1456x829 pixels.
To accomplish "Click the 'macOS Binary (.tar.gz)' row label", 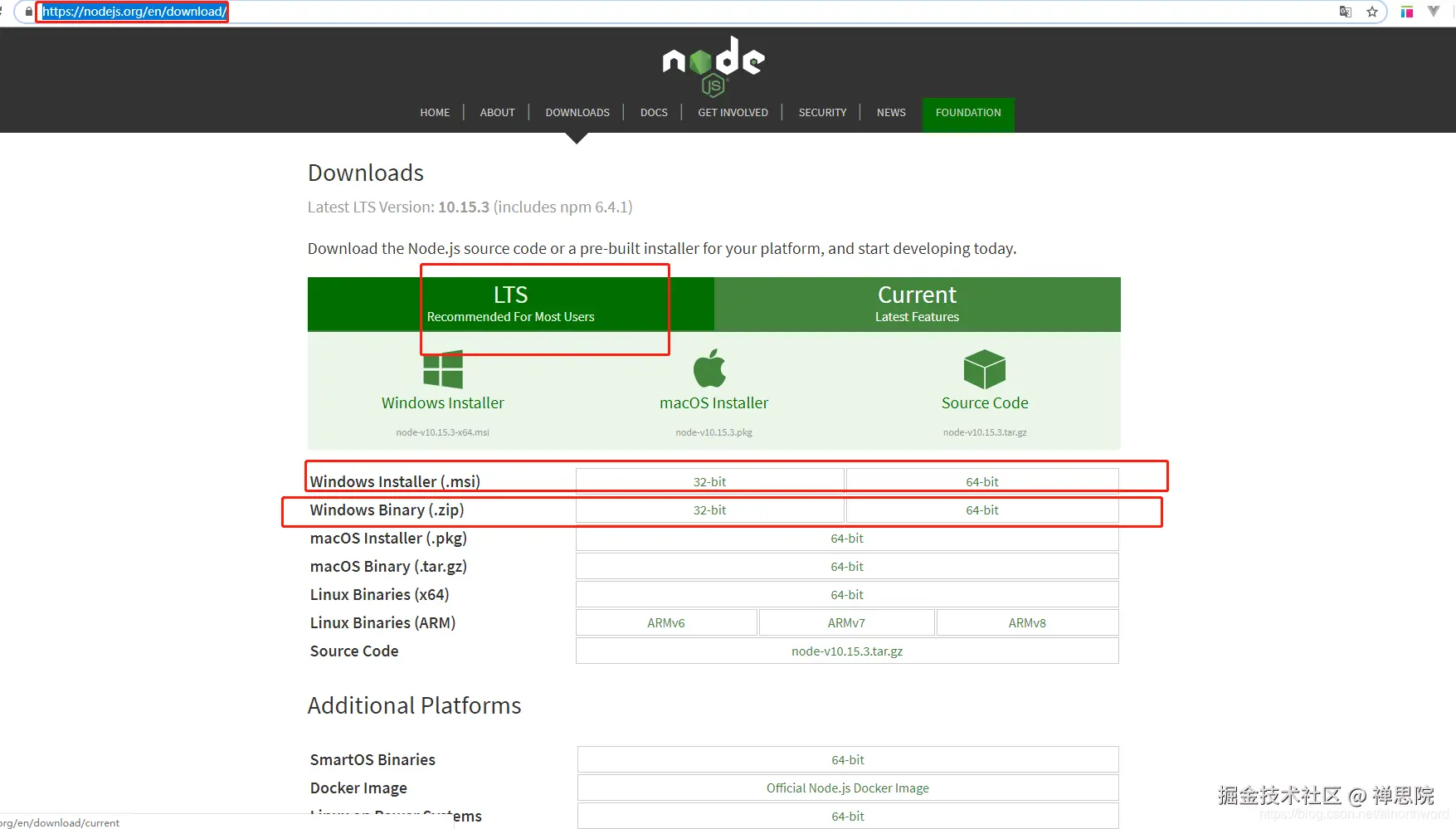I will pyautogui.click(x=388, y=567).
